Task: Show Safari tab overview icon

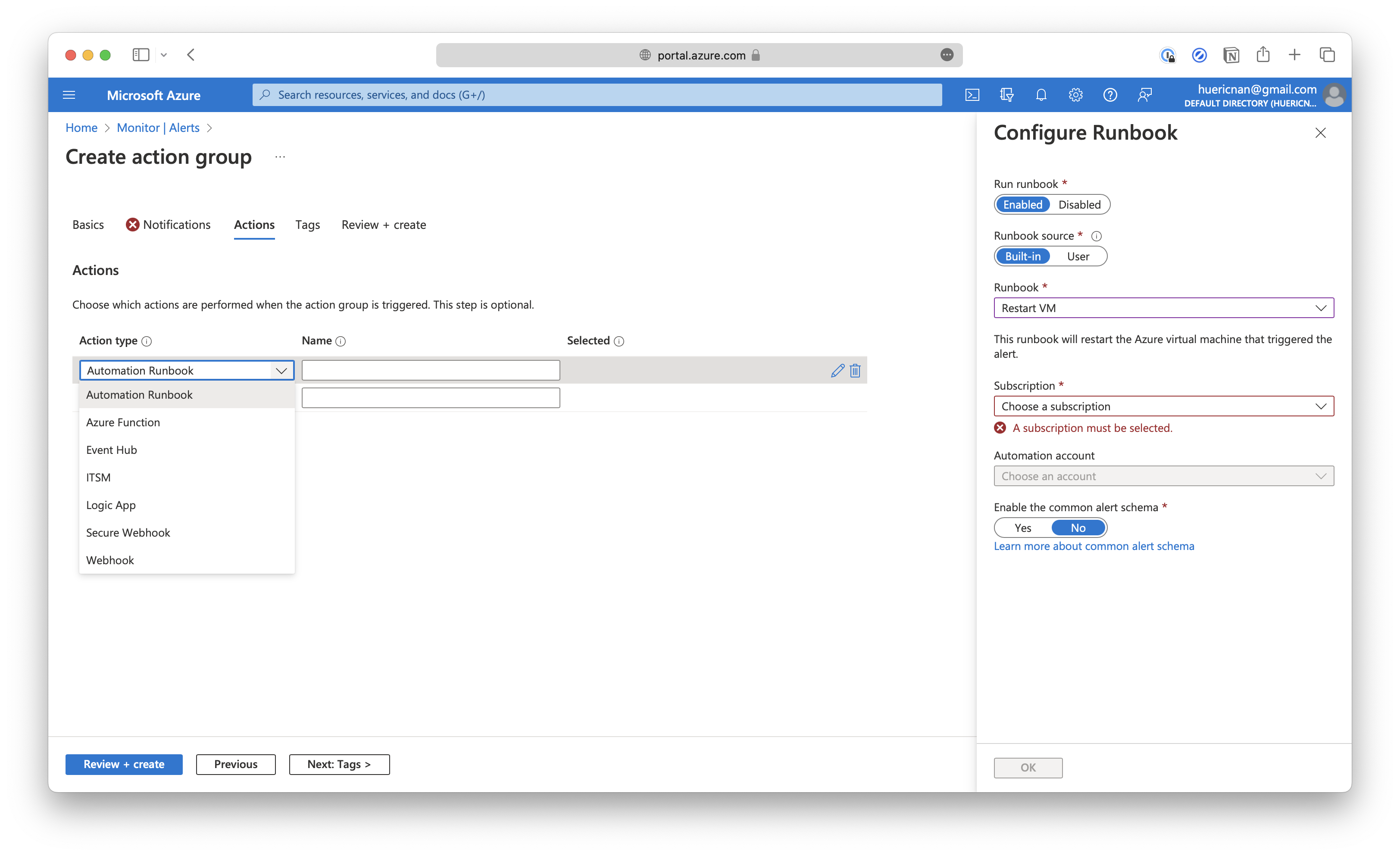Action: (1327, 55)
